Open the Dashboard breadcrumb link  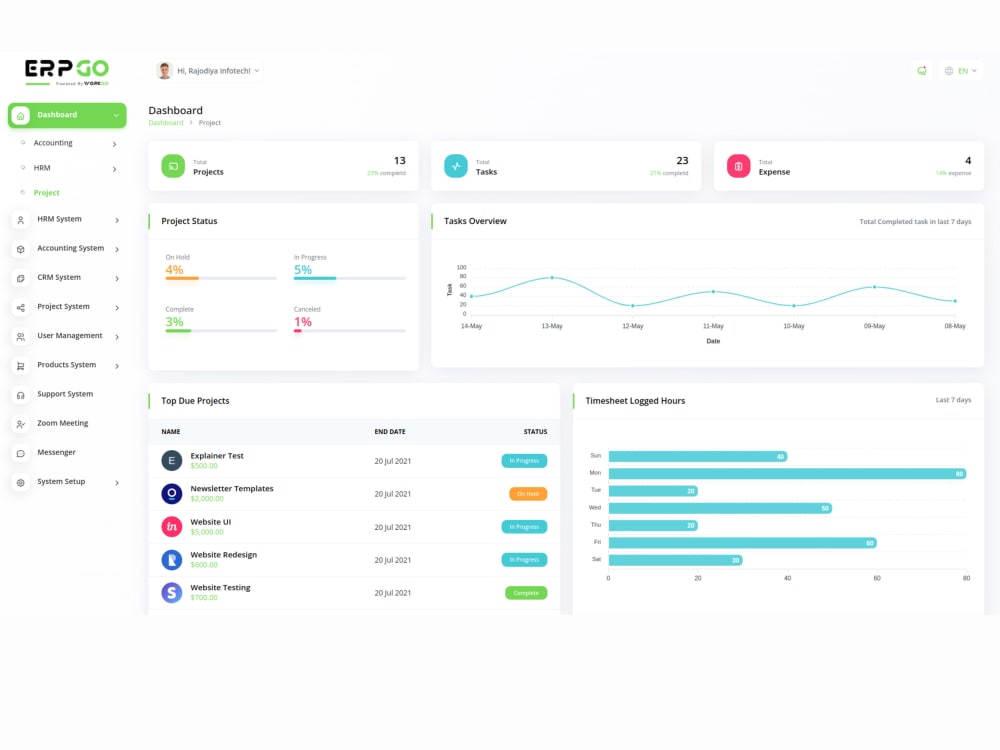[x=164, y=123]
